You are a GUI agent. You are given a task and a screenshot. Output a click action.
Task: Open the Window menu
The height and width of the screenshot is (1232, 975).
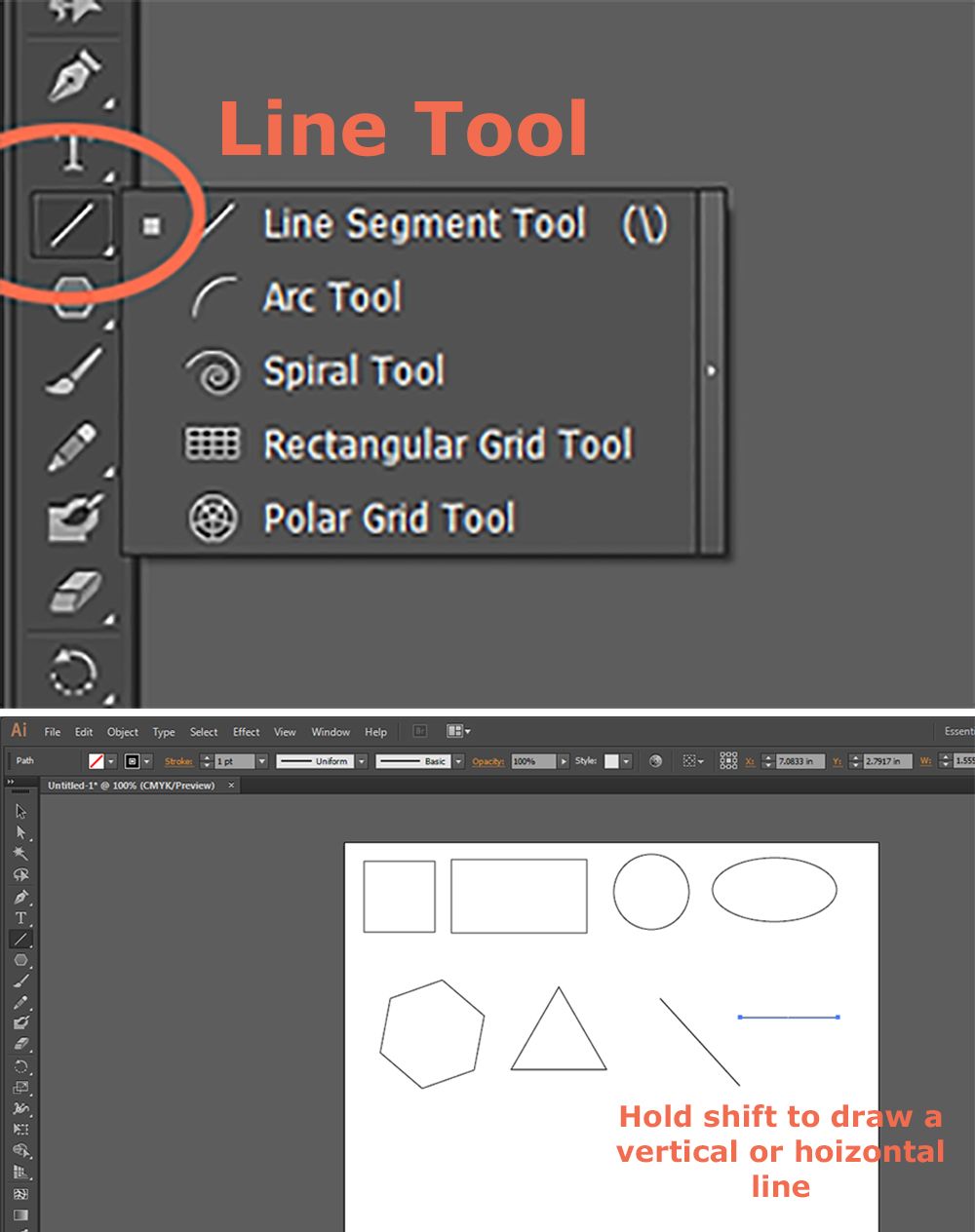click(330, 732)
